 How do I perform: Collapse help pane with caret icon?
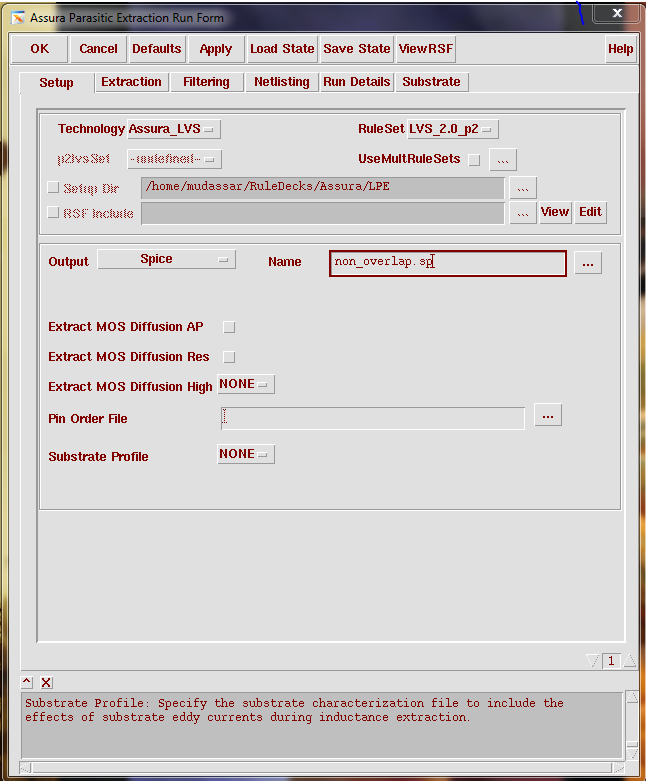click(27, 682)
